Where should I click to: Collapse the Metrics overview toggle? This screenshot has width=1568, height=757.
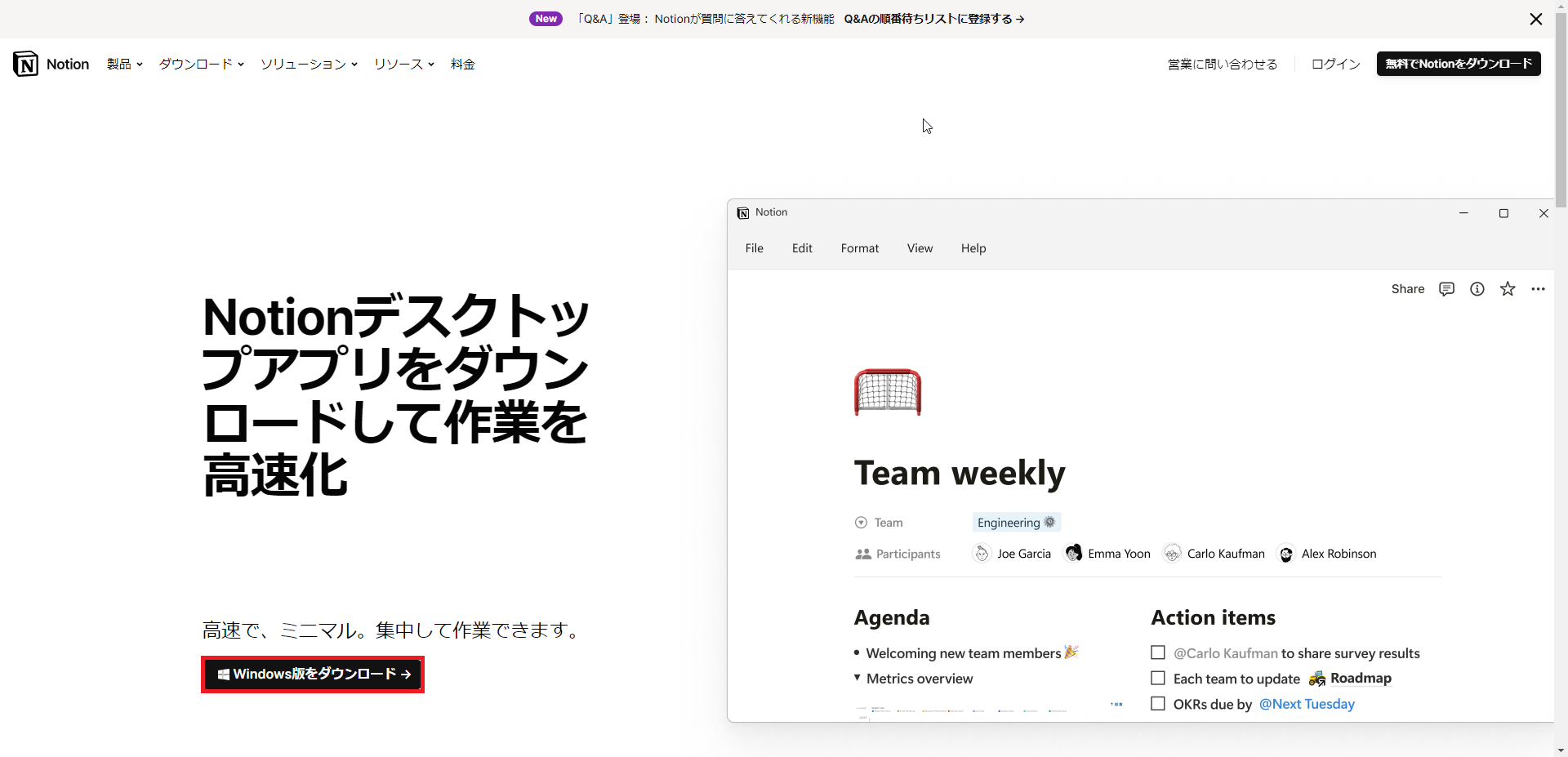[x=857, y=678]
